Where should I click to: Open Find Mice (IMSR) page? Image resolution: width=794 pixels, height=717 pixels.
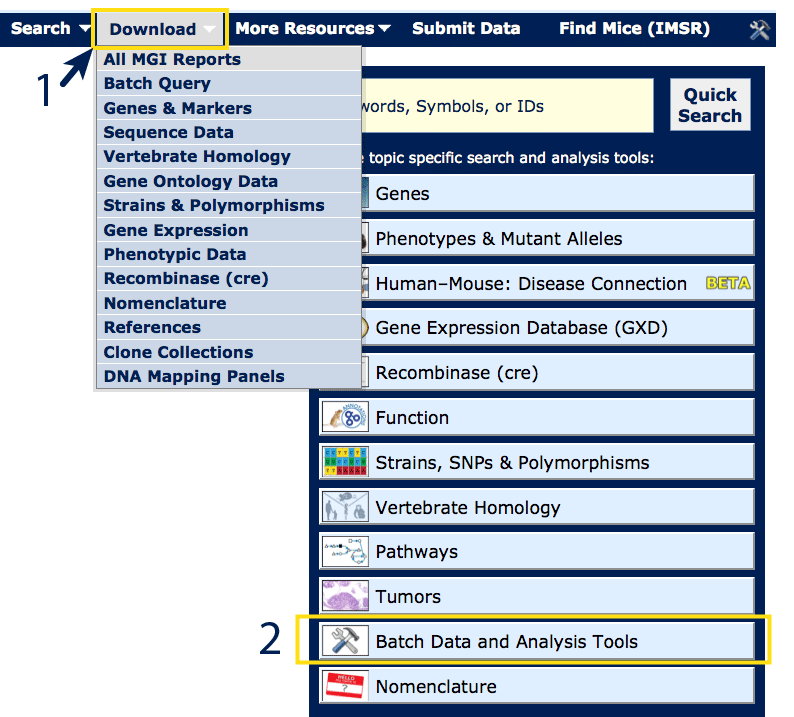point(634,29)
